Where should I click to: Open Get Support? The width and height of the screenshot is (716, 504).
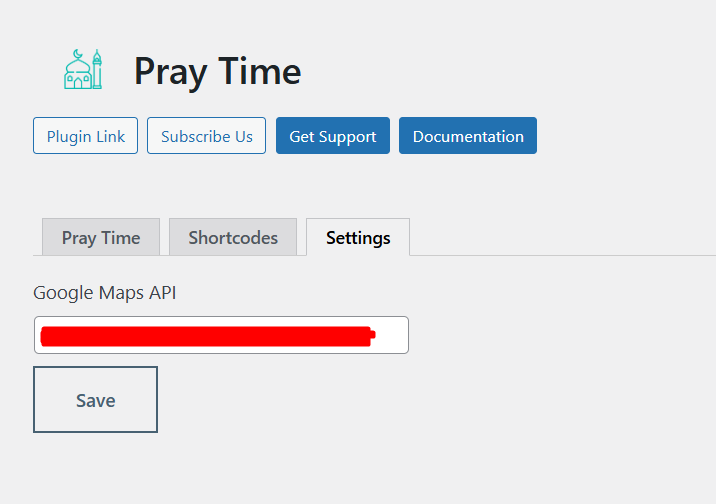(x=333, y=136)
